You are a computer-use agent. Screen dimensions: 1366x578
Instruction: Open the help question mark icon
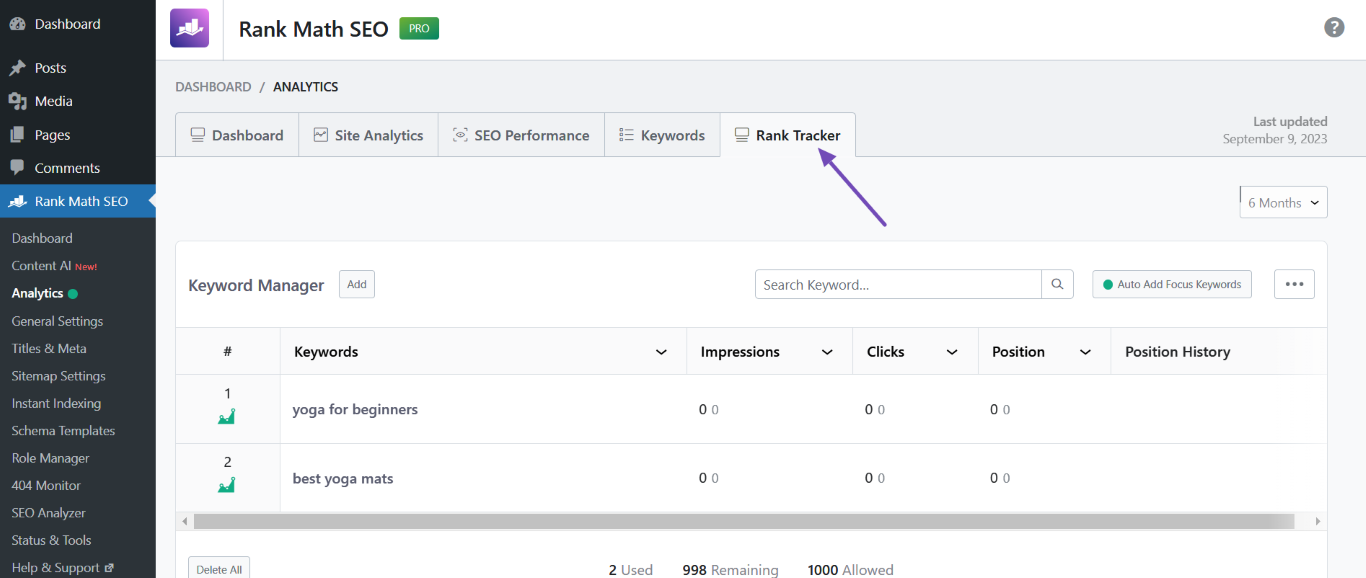[x=1334, y=27]
